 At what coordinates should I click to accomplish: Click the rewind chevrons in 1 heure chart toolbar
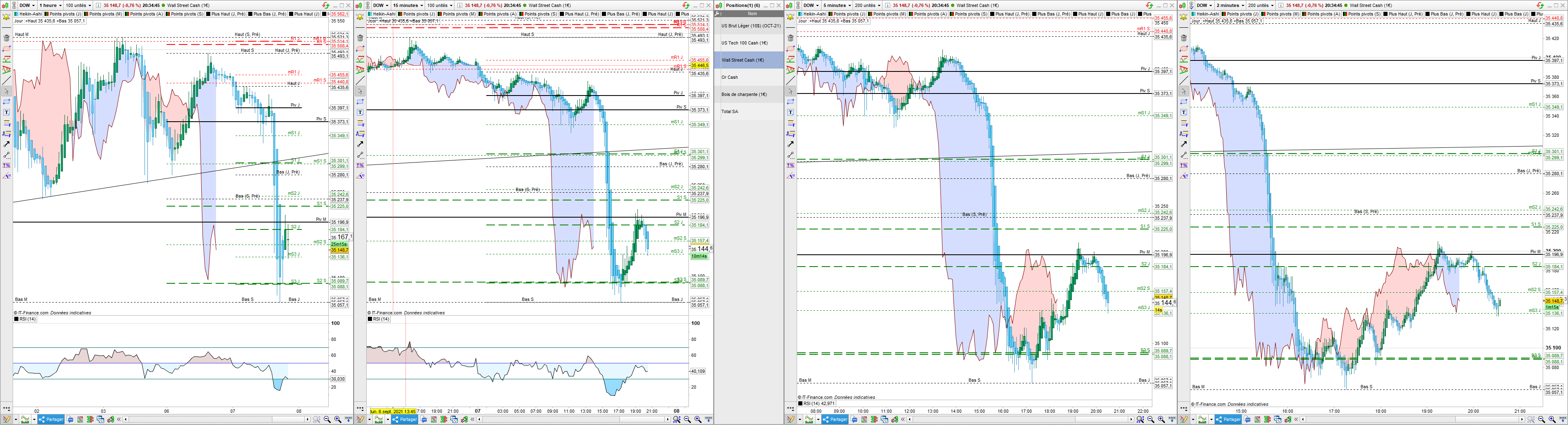click(x=119, y=420)
